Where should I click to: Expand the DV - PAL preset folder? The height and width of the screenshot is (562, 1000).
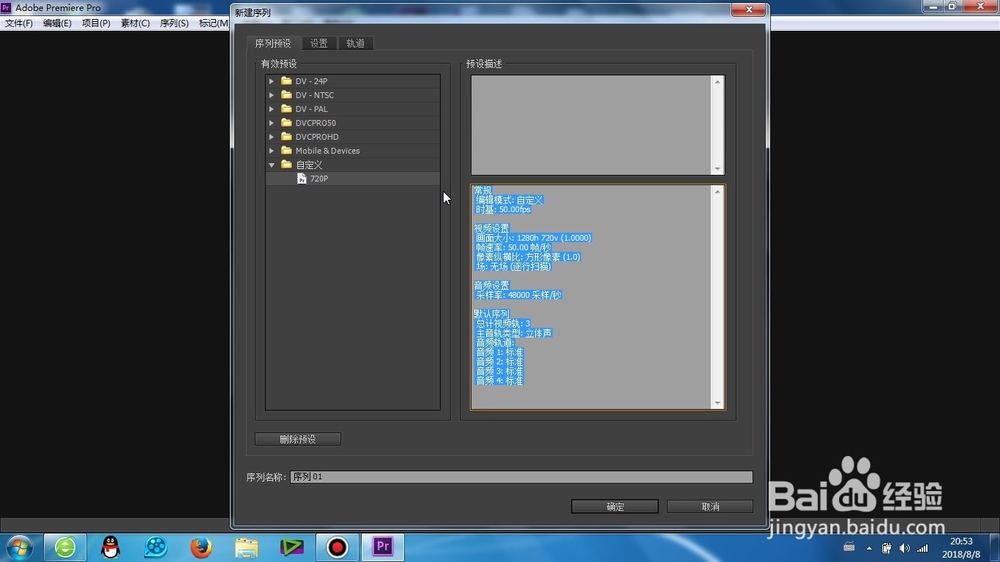272,109
